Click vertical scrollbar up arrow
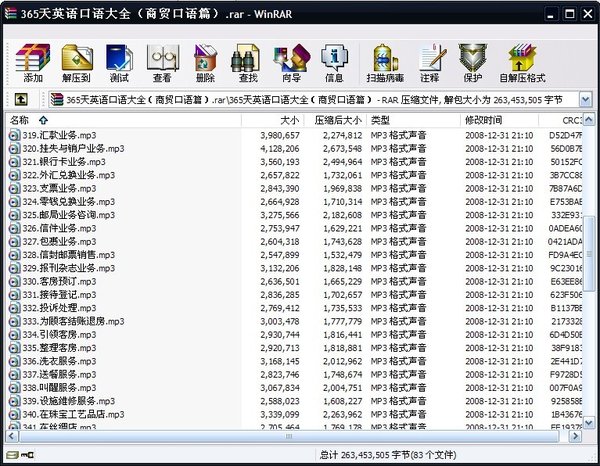600x466 pixels. point(589,120)
